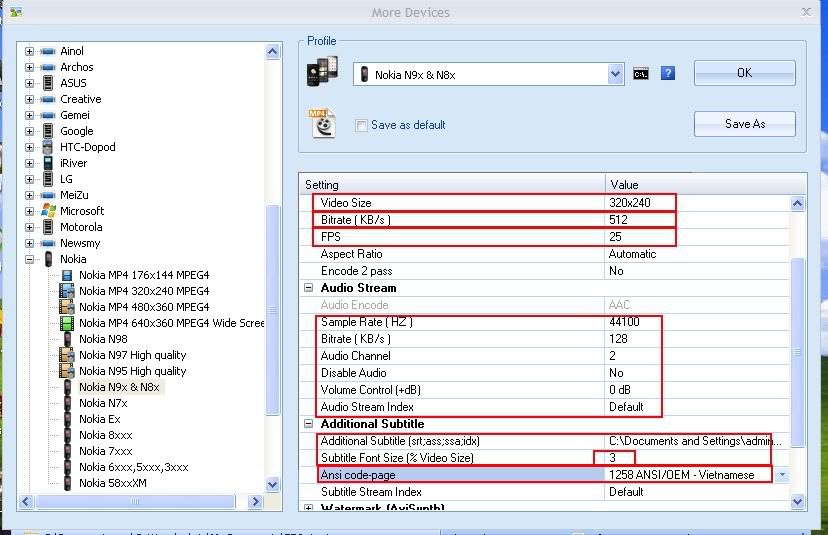828x535 pixels.
Task: Expand the Watermark section
Action: (x=308, y=508)
